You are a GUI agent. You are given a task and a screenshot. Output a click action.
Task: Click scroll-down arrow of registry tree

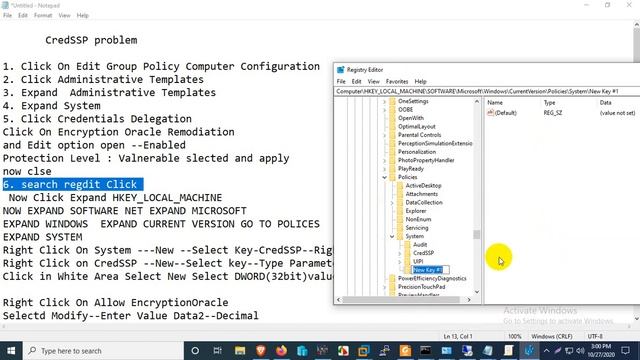pos(477,292)
